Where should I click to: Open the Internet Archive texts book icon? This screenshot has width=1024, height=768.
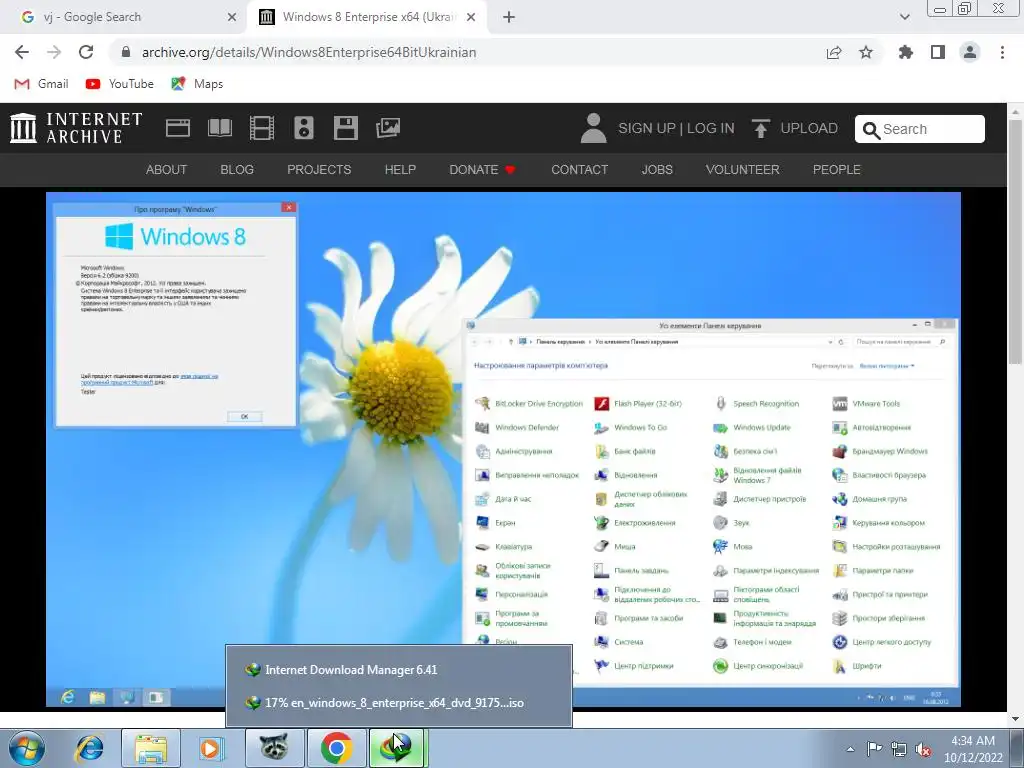[220, 128]
